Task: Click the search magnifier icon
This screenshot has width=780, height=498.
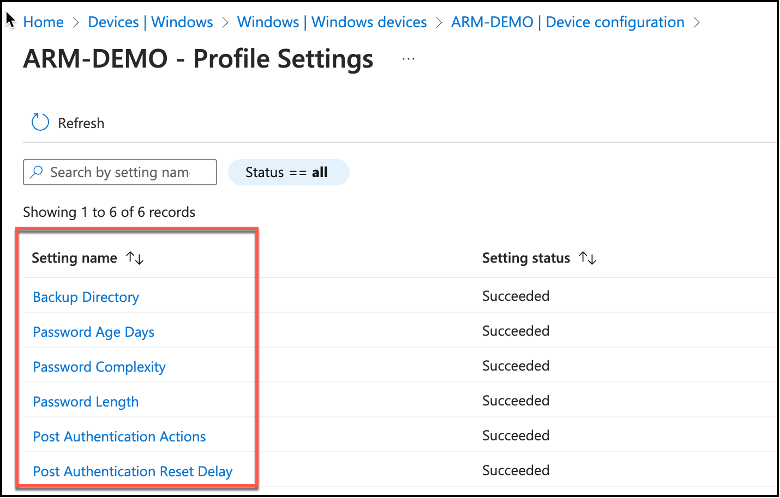Action: coord(37,172)
